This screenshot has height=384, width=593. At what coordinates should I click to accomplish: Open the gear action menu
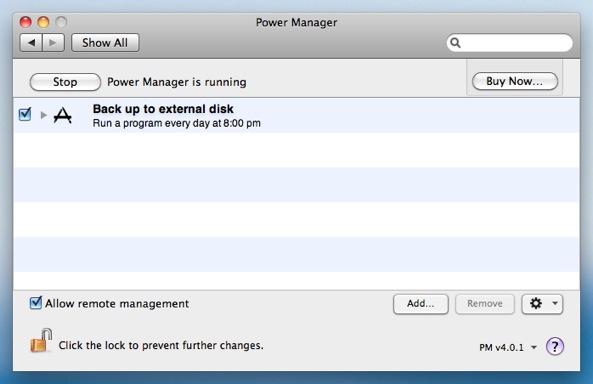[x=542, y=304]
